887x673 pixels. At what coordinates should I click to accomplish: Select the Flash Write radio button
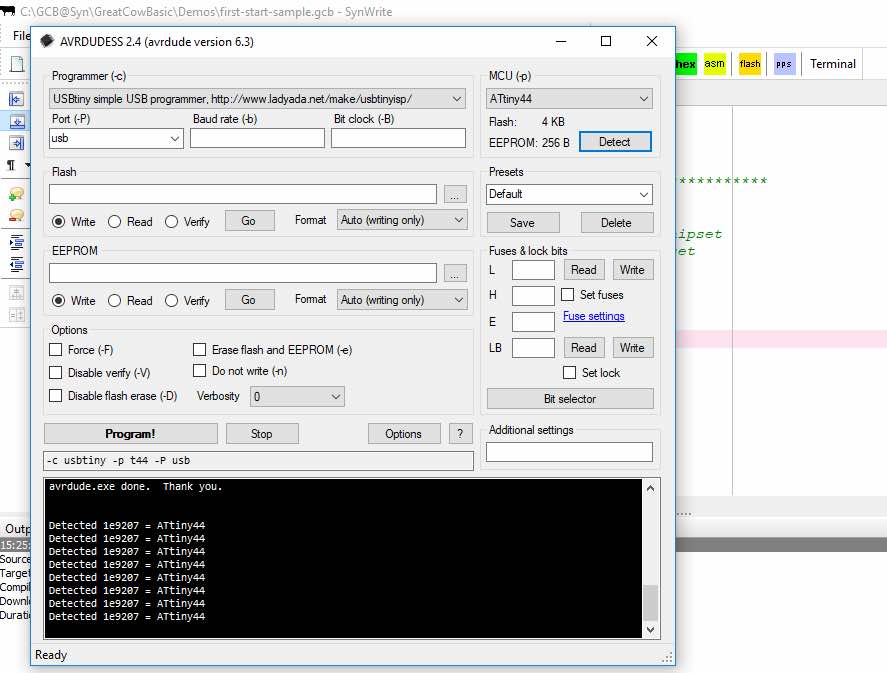pyautogui.click(x=58, y=222)
